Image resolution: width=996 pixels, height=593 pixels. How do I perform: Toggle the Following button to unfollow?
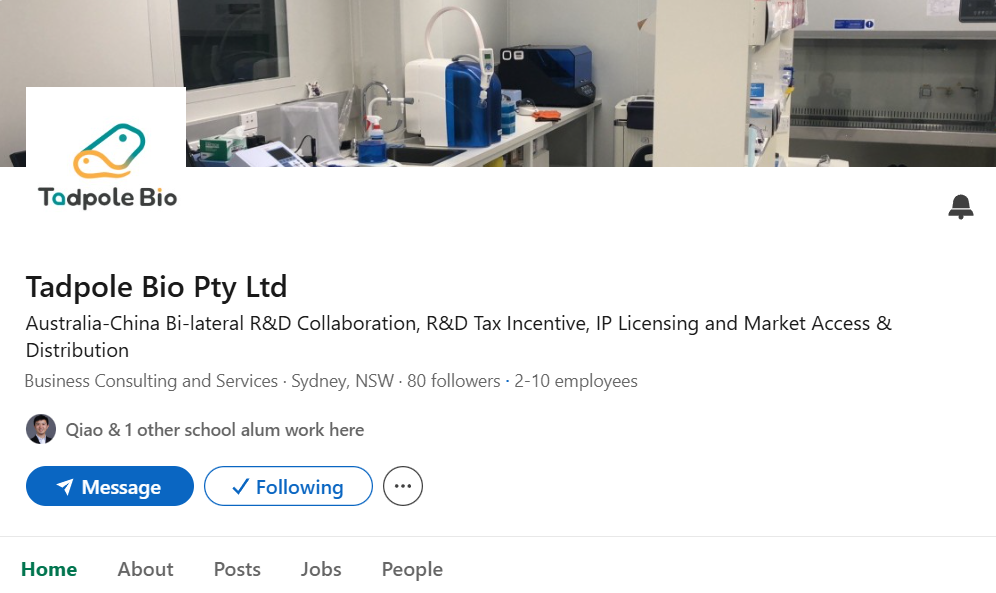pos(288,487)
